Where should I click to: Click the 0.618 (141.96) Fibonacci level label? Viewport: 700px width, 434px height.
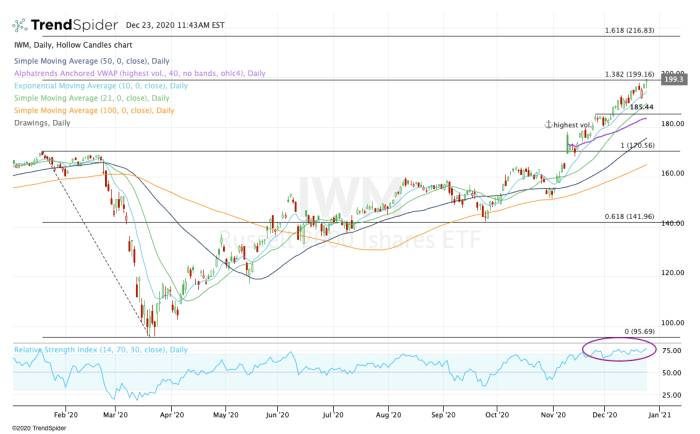(x=629, y=217)
